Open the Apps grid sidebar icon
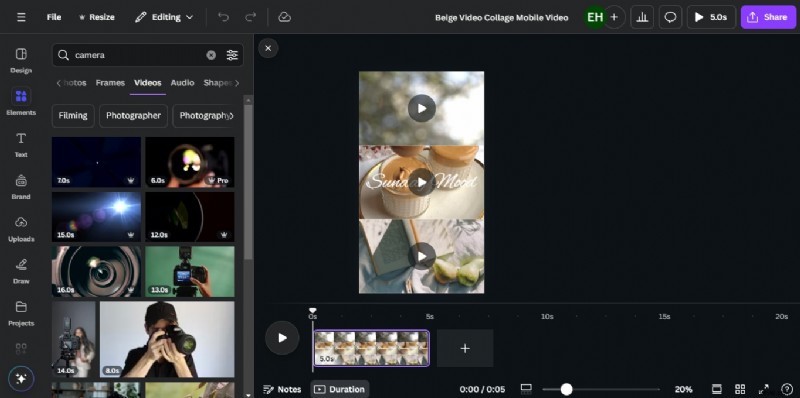This screenshot has width=800, height=398. click(21, 349)
